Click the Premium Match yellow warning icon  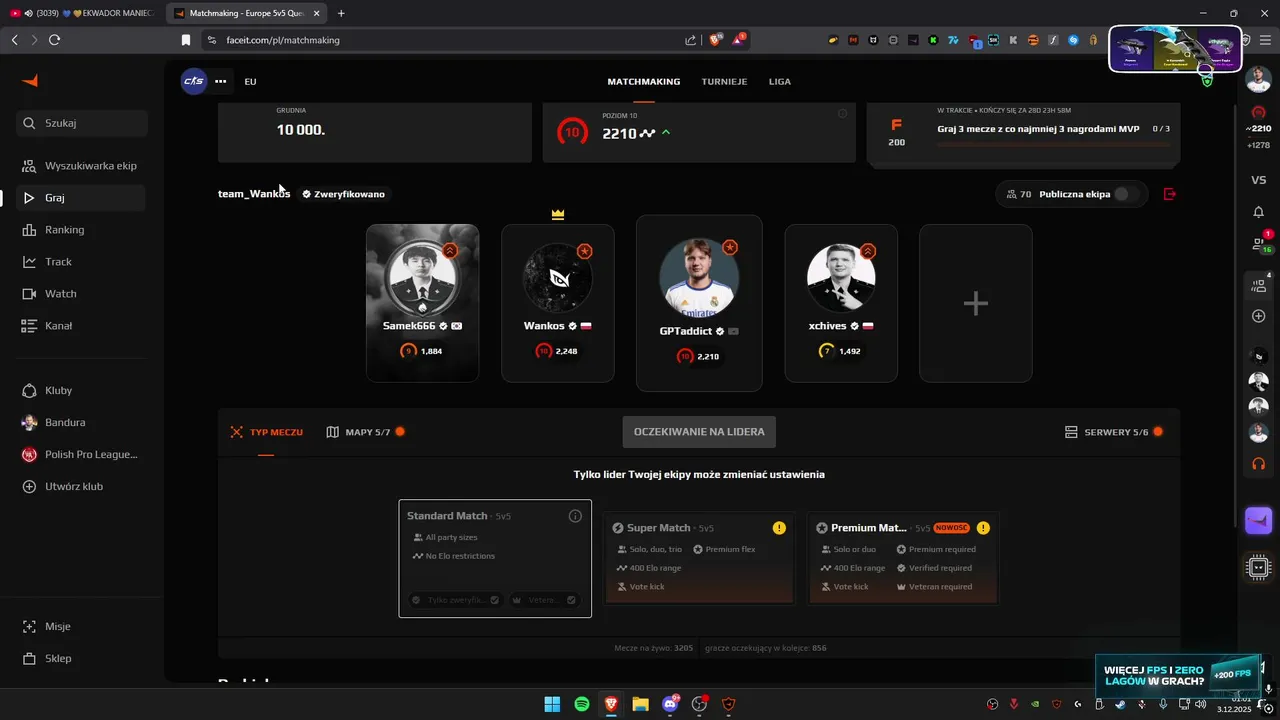click(x=983, y=528)
